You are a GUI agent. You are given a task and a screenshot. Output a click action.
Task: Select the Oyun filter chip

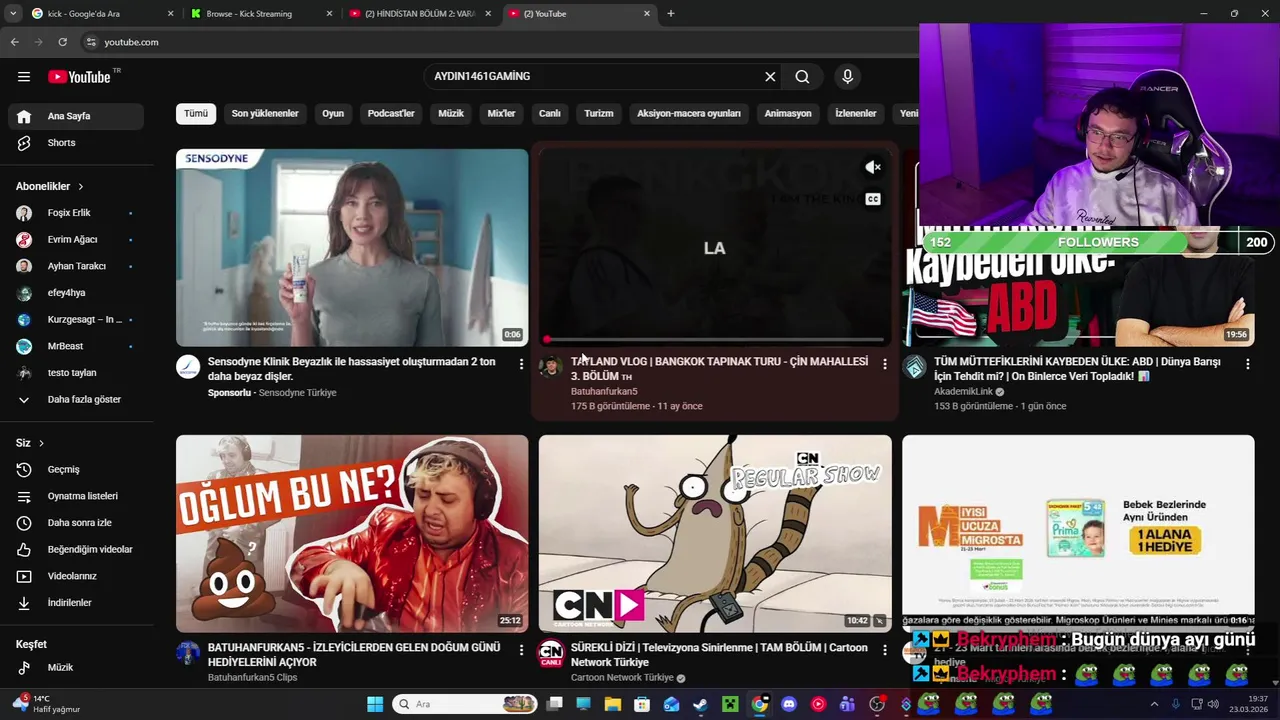[x=333, y=114]
